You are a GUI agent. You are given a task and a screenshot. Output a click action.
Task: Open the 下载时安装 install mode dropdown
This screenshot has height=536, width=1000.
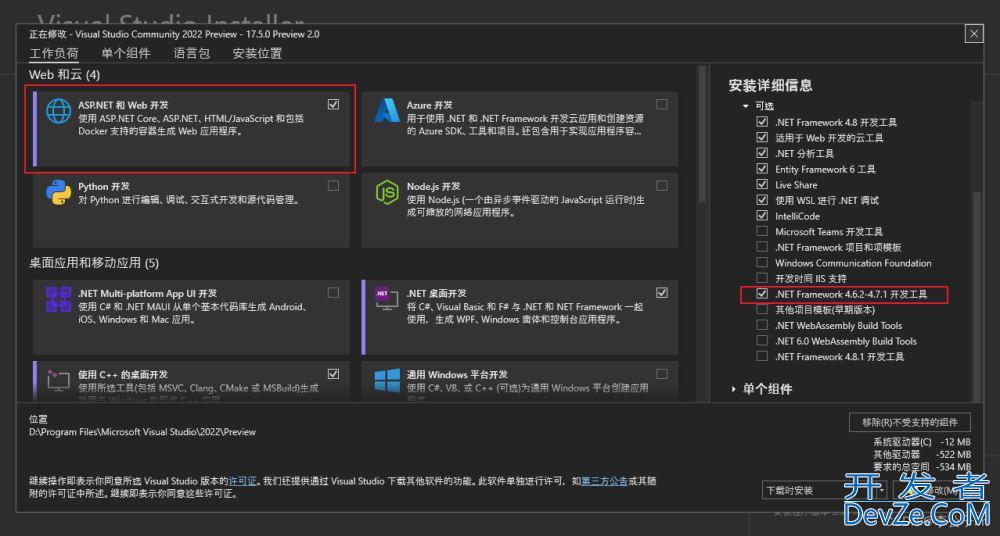click(825, 491)
